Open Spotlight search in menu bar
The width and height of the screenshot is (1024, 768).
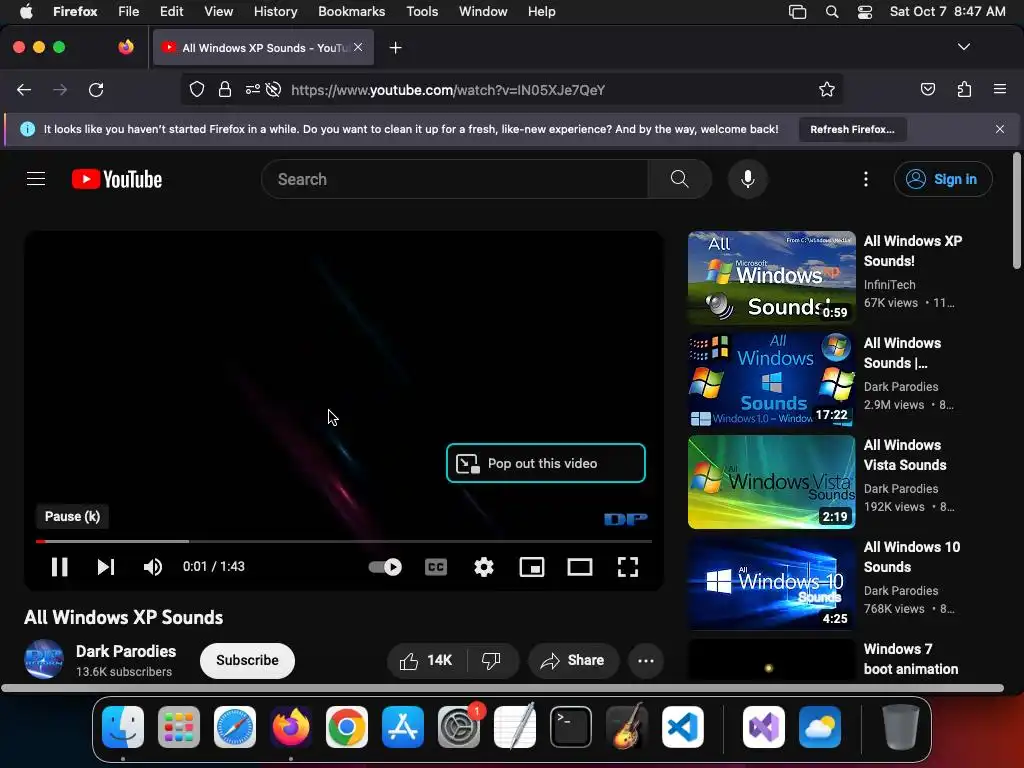[x=831, y=12]
